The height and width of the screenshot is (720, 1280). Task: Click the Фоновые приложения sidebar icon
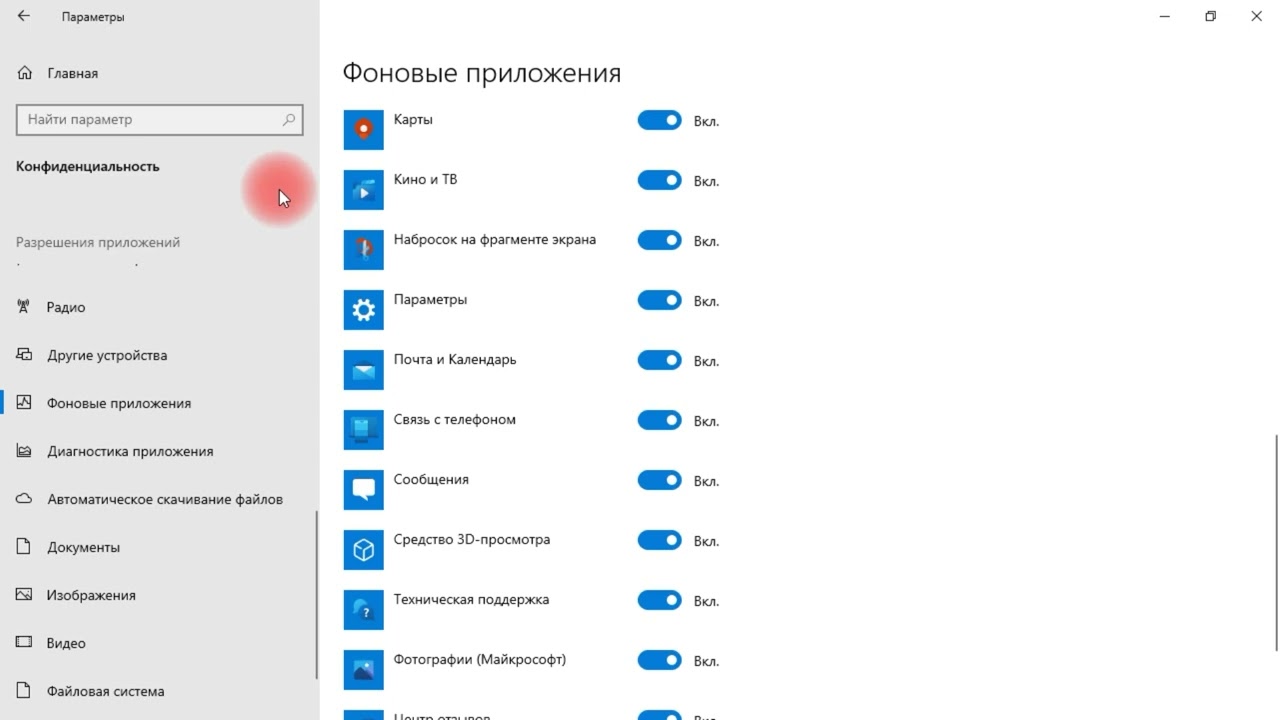[x=25, y=403]
